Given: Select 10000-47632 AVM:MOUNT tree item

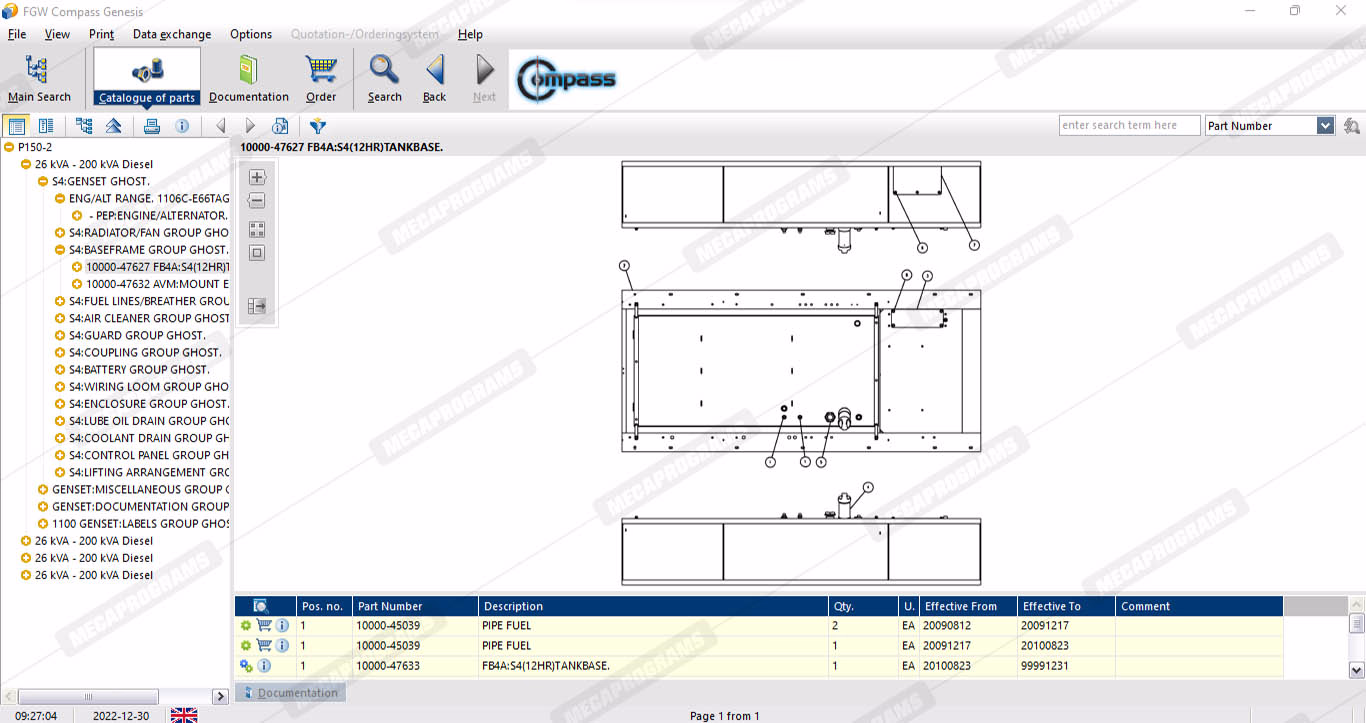Looking at the screenshot, I should (x=157, y=284).
